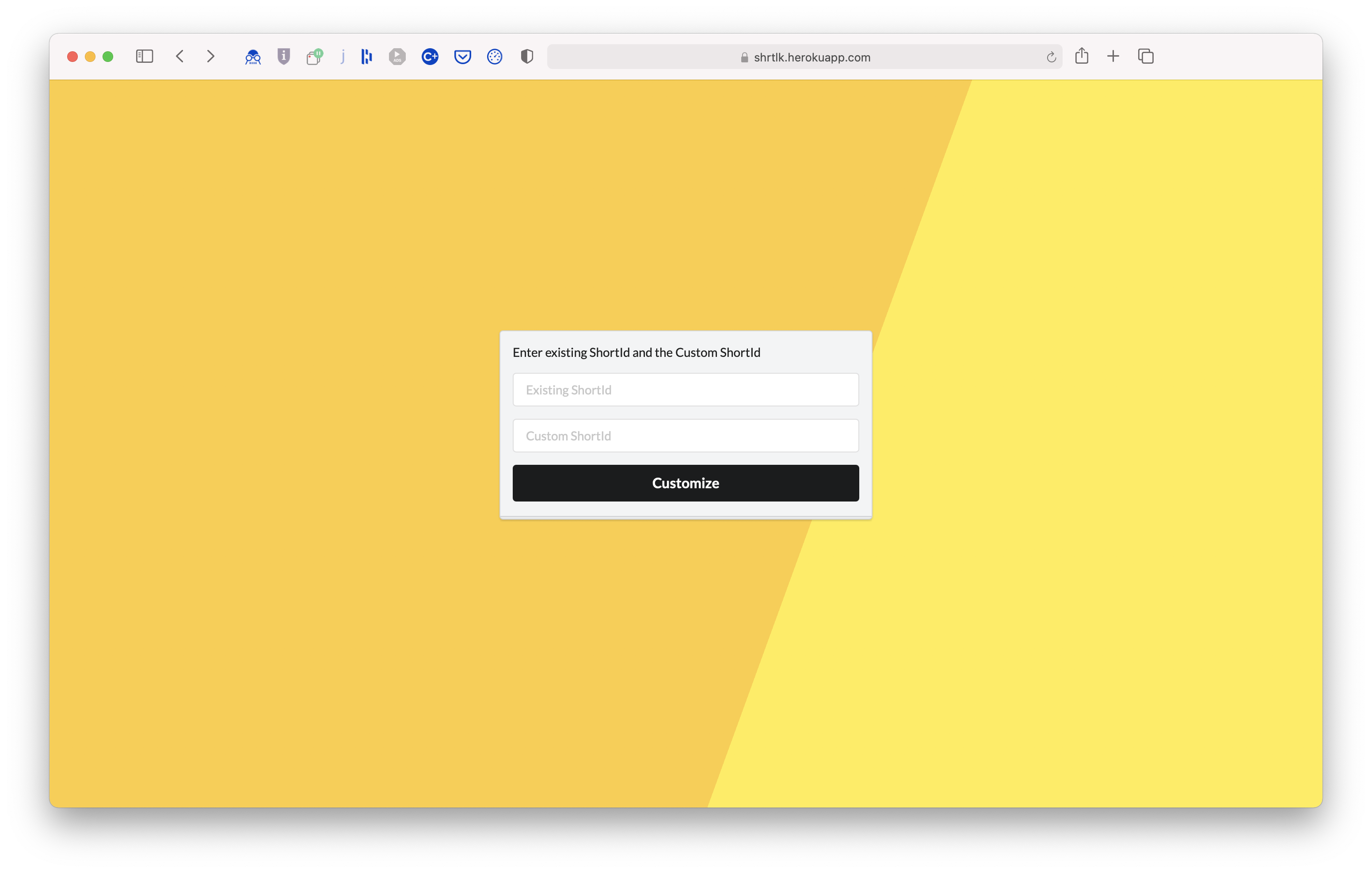
Task: Show the tab overview
Action: (1145, 57)
